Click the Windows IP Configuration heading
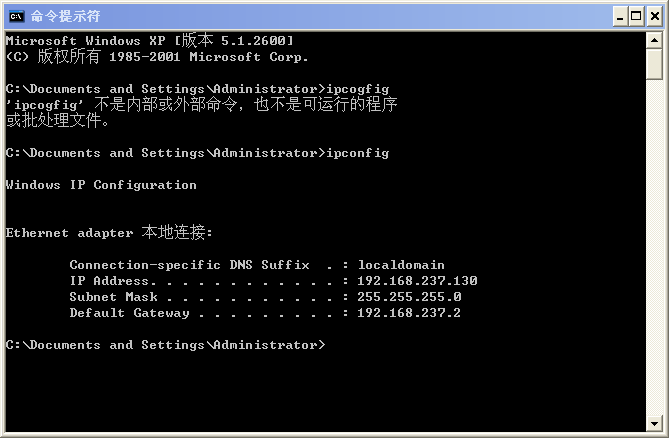The width and height of the screenshot is (669, 438). (101, 185)
